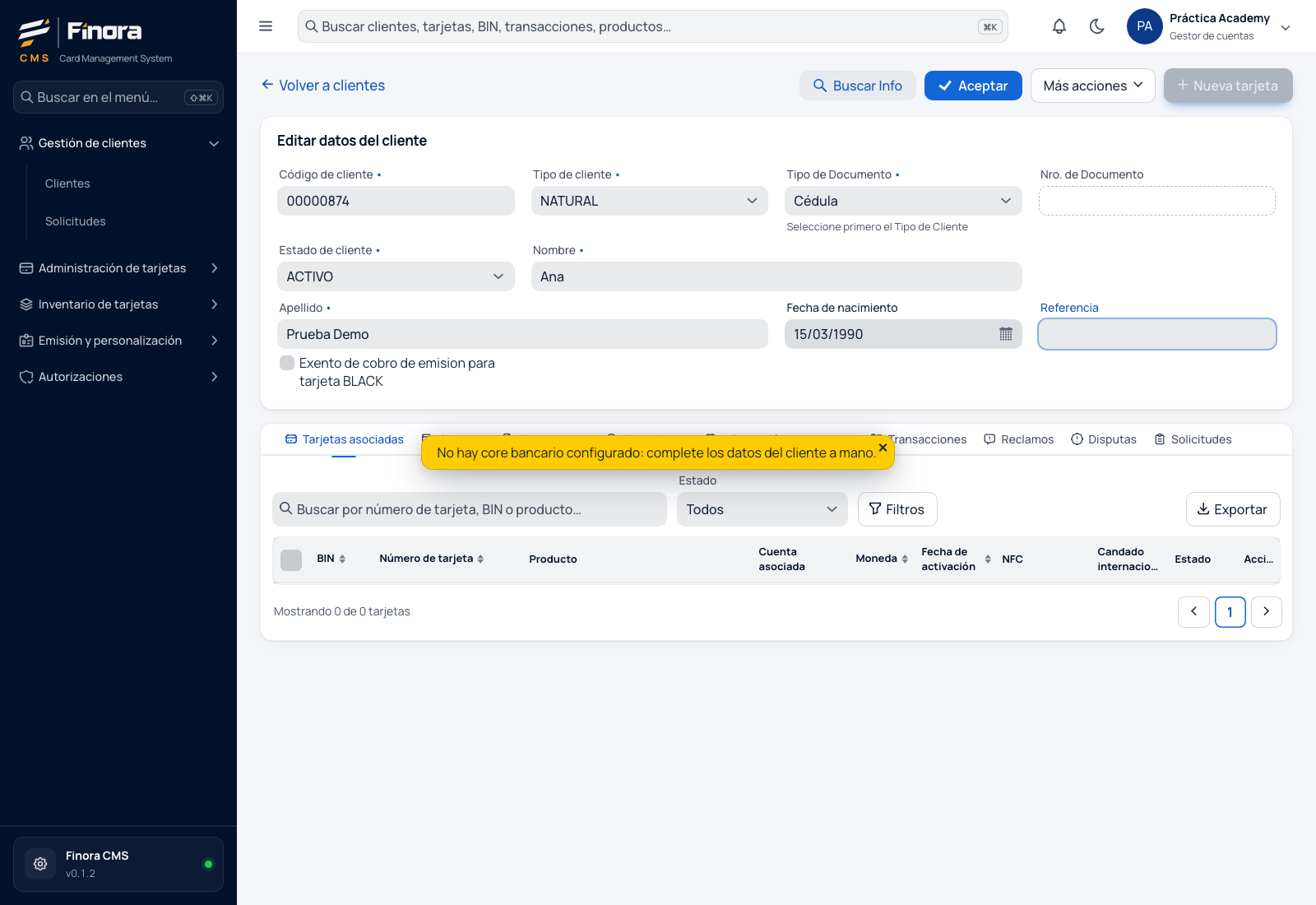The height and width of the screenshot is (905, 1316).
Task: Toggle the select-all cards checkbox
Action: (291, 560)
